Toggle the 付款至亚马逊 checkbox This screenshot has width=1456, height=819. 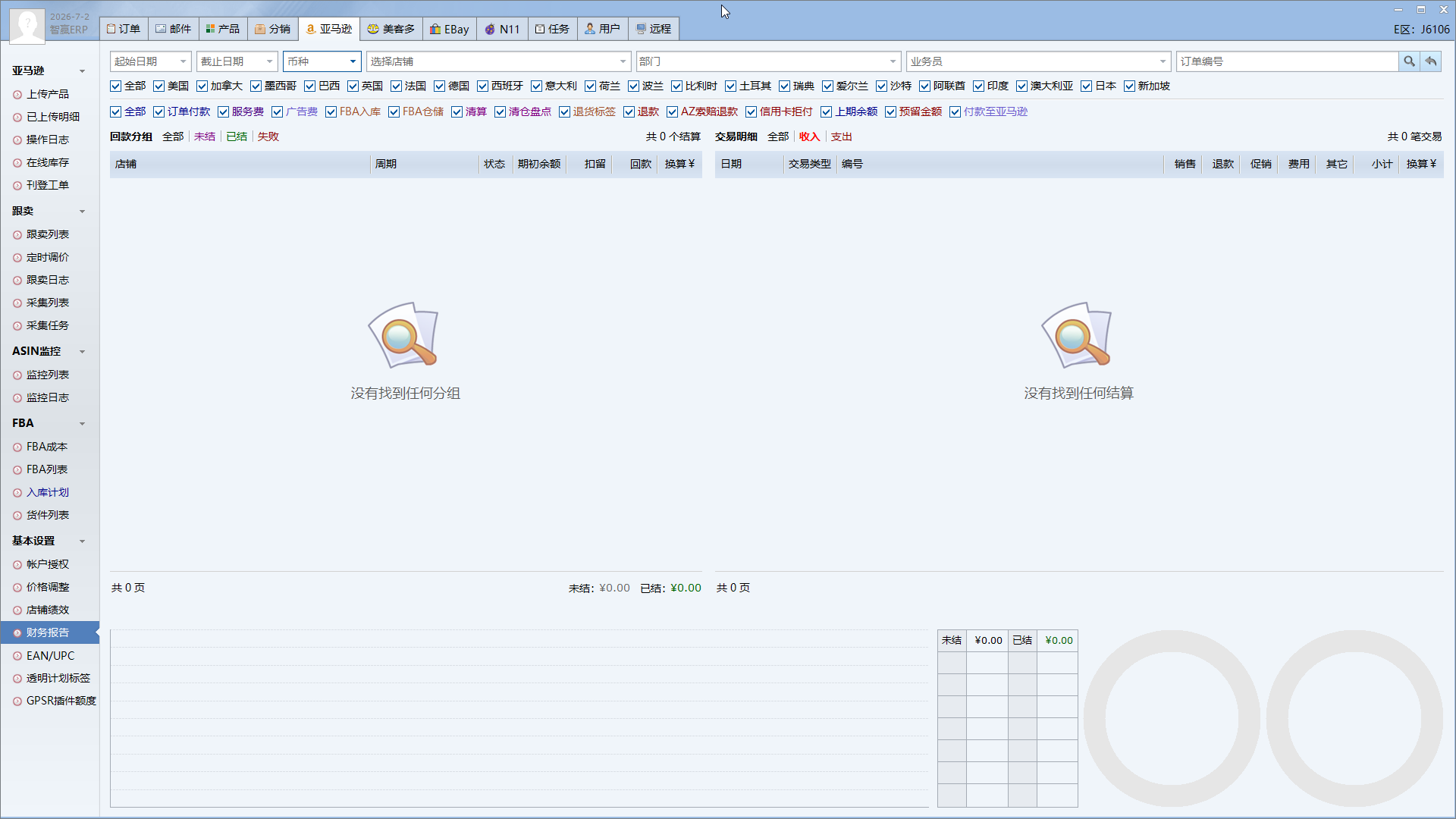pos(955,112)
